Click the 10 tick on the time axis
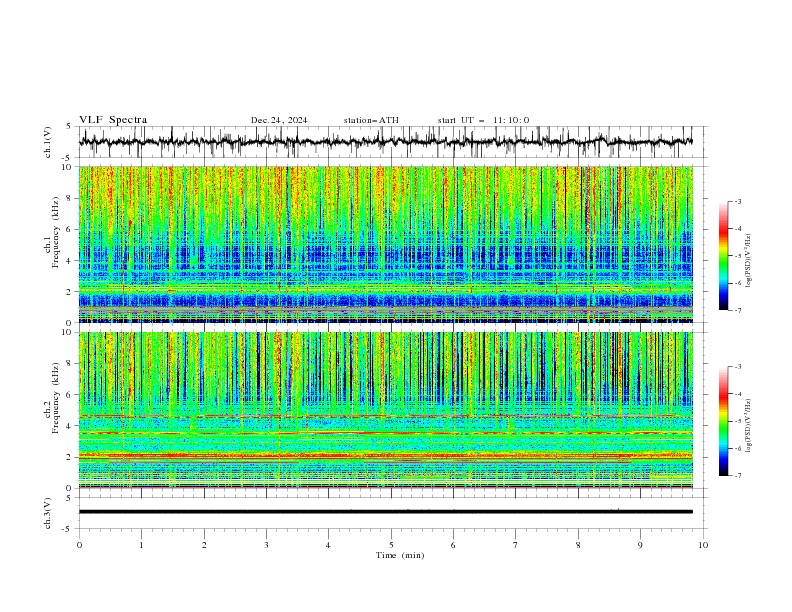This screenshot has height=612, width=792. click(703, 545)
